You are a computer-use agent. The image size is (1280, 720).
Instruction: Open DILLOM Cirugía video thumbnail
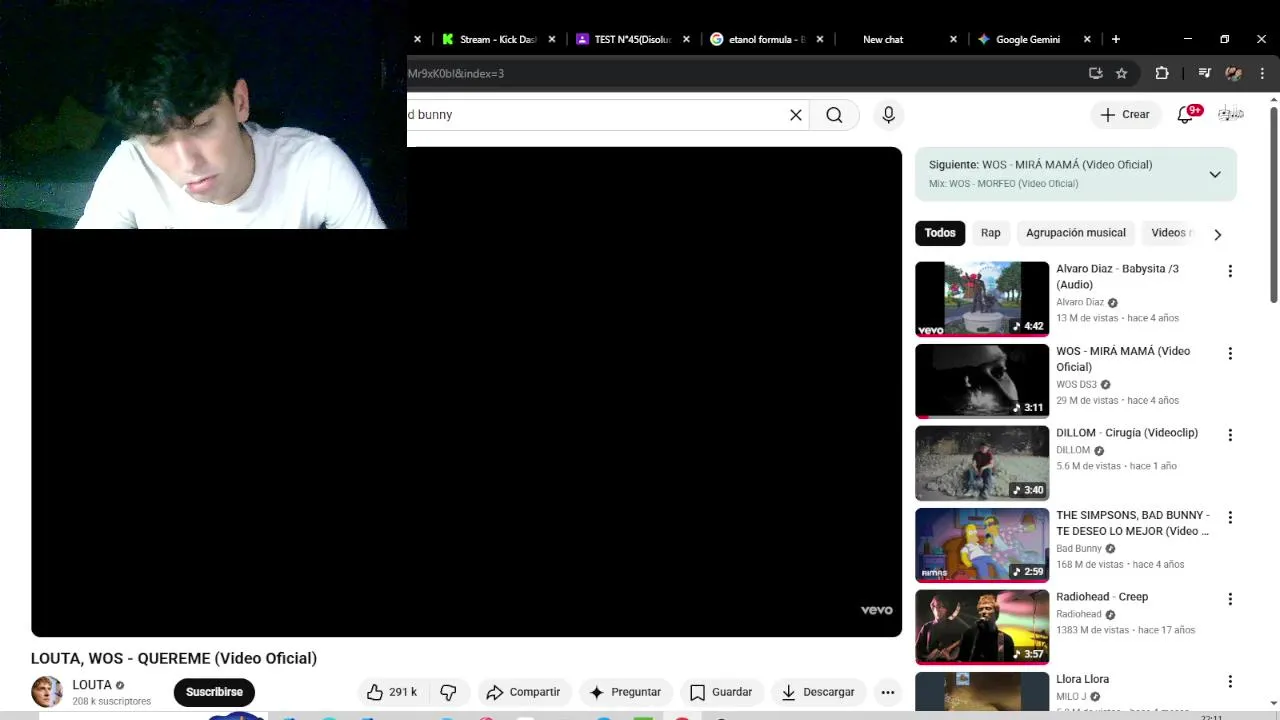982,463
